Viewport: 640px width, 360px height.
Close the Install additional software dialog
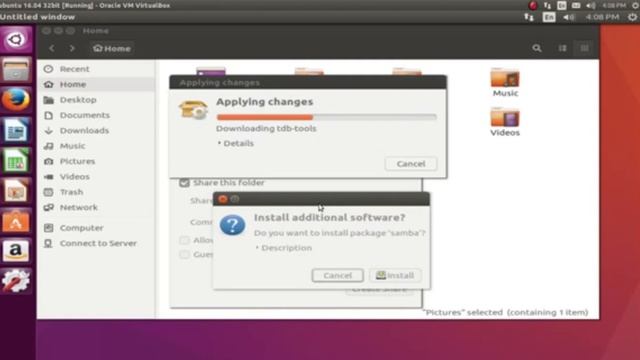pos(223,199)
